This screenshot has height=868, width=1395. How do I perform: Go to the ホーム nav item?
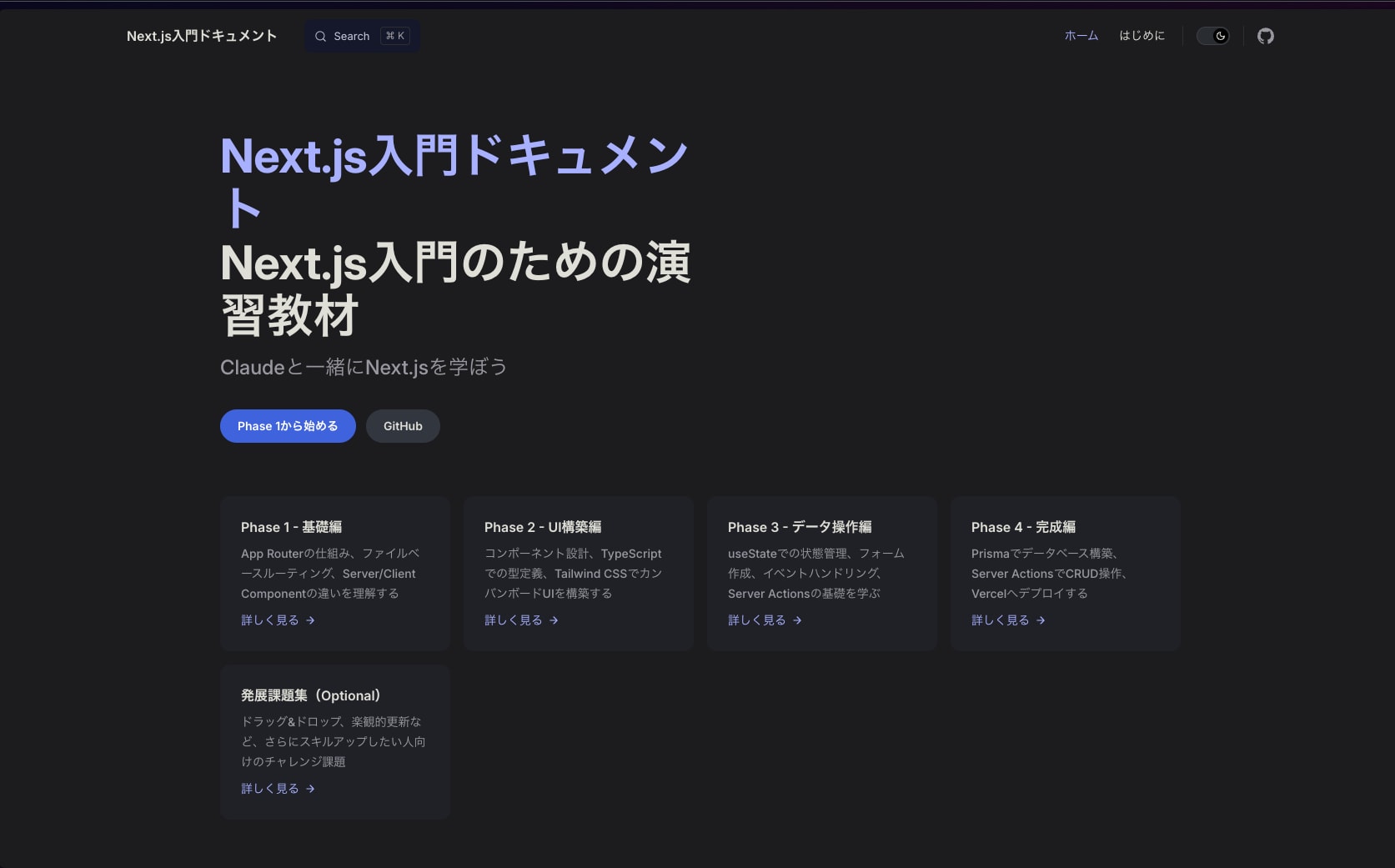click(x=1081, y=36)
